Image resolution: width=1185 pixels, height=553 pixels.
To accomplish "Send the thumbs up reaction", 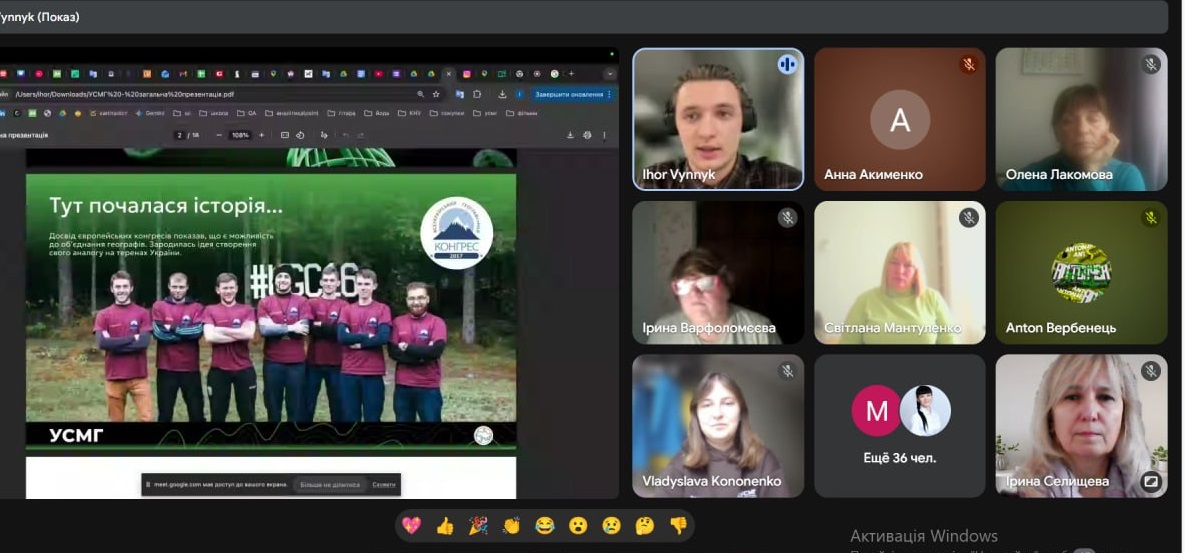I will 445,526.
